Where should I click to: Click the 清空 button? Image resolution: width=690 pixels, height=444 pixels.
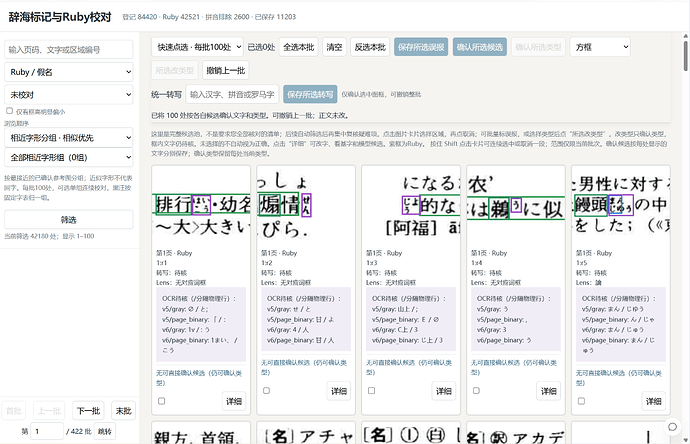coord(334,47)
